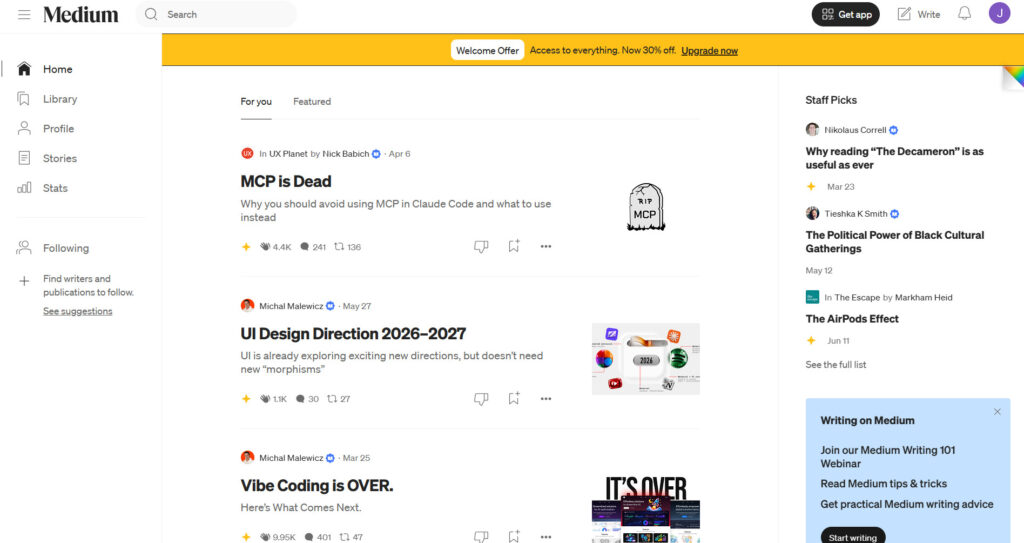Switch to the Featured tab
The width and height of the screenshot is (1024, 543).
(312, 101)
